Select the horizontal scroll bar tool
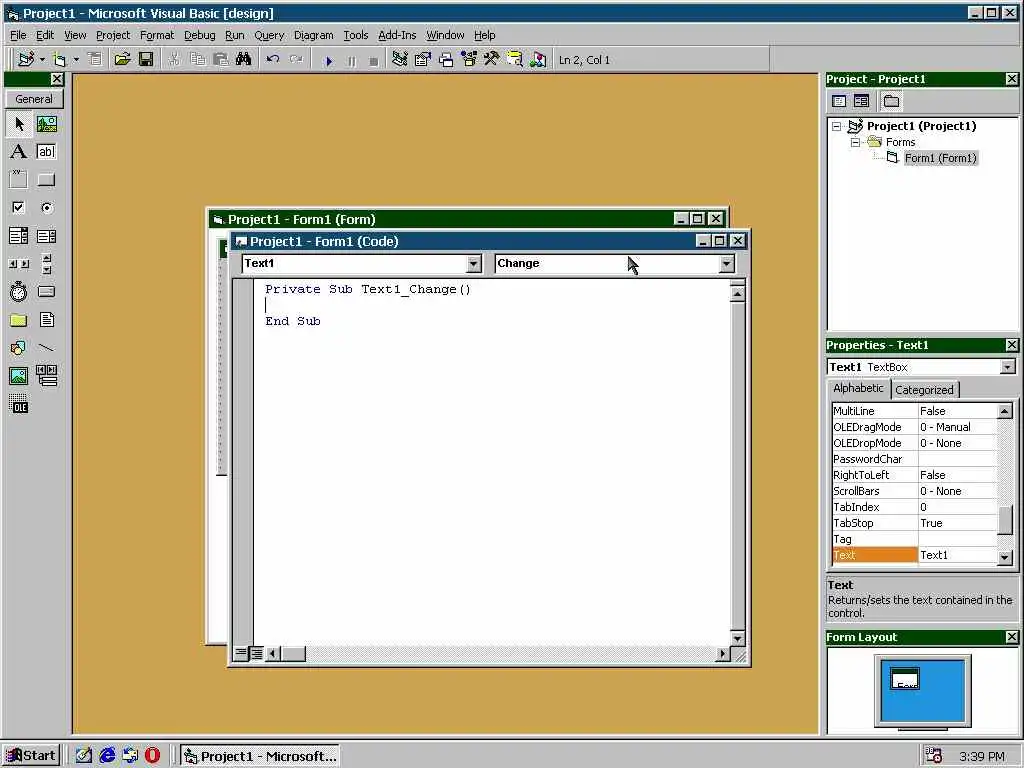Screen dimensions: 1024x768 pos(19,264)
